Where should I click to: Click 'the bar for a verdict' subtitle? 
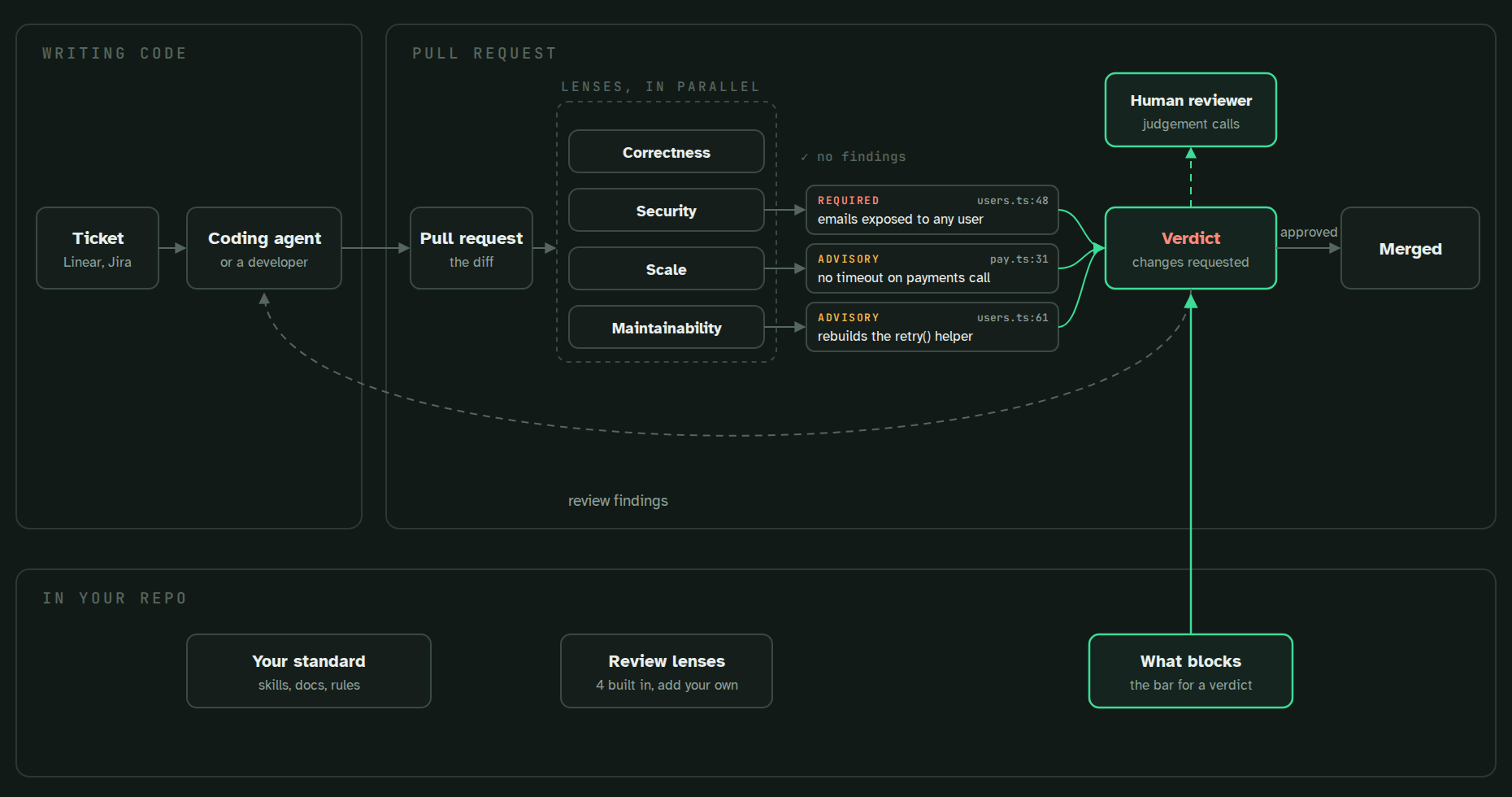click(x=1191, y=685)
